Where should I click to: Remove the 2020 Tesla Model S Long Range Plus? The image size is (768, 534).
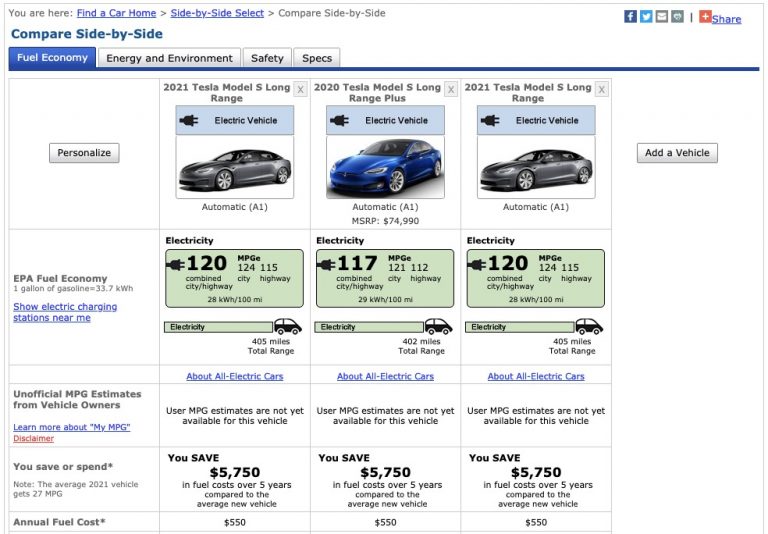coord(451,90)
